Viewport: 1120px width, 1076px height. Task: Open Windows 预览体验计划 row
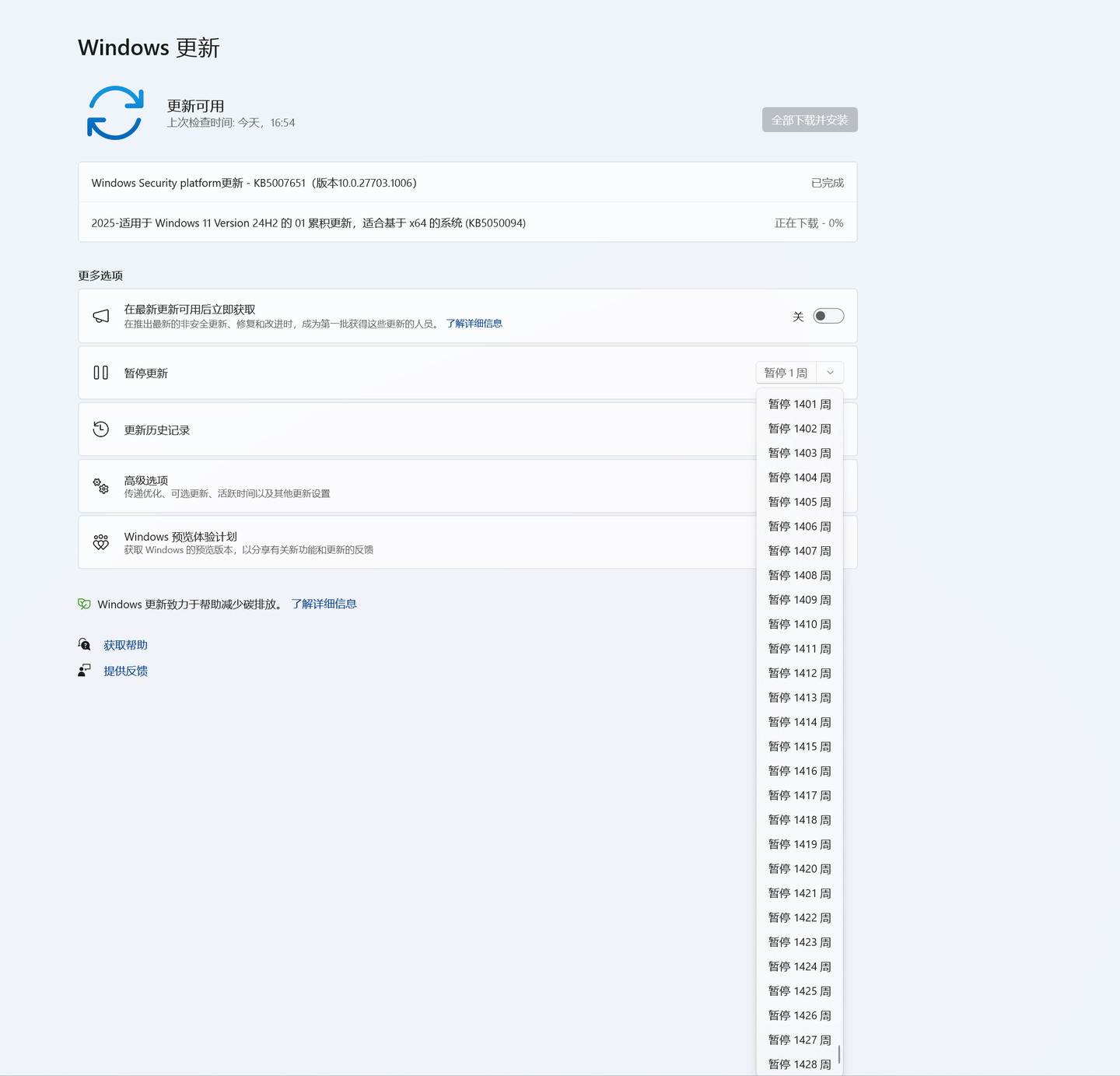pos(467,542)
